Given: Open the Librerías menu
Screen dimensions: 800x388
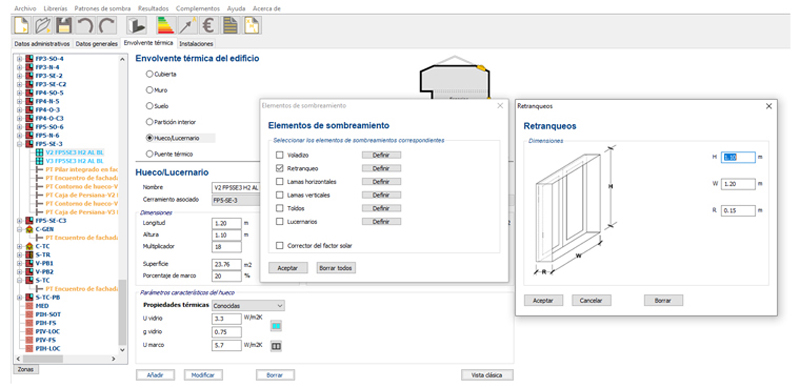Looking at the screenshot, I should pos(55,9).
